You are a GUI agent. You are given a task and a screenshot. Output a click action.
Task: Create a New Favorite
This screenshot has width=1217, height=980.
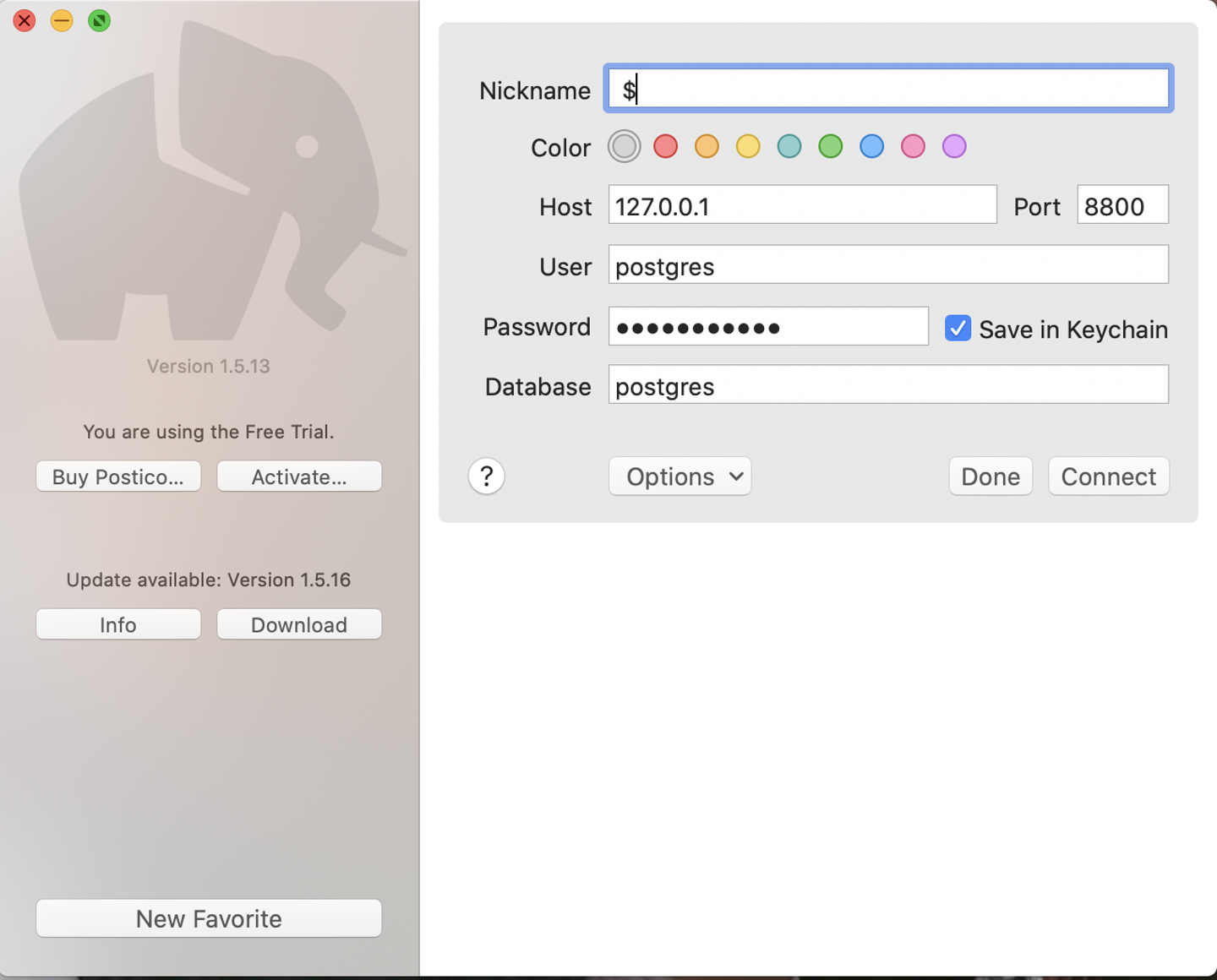209,918
